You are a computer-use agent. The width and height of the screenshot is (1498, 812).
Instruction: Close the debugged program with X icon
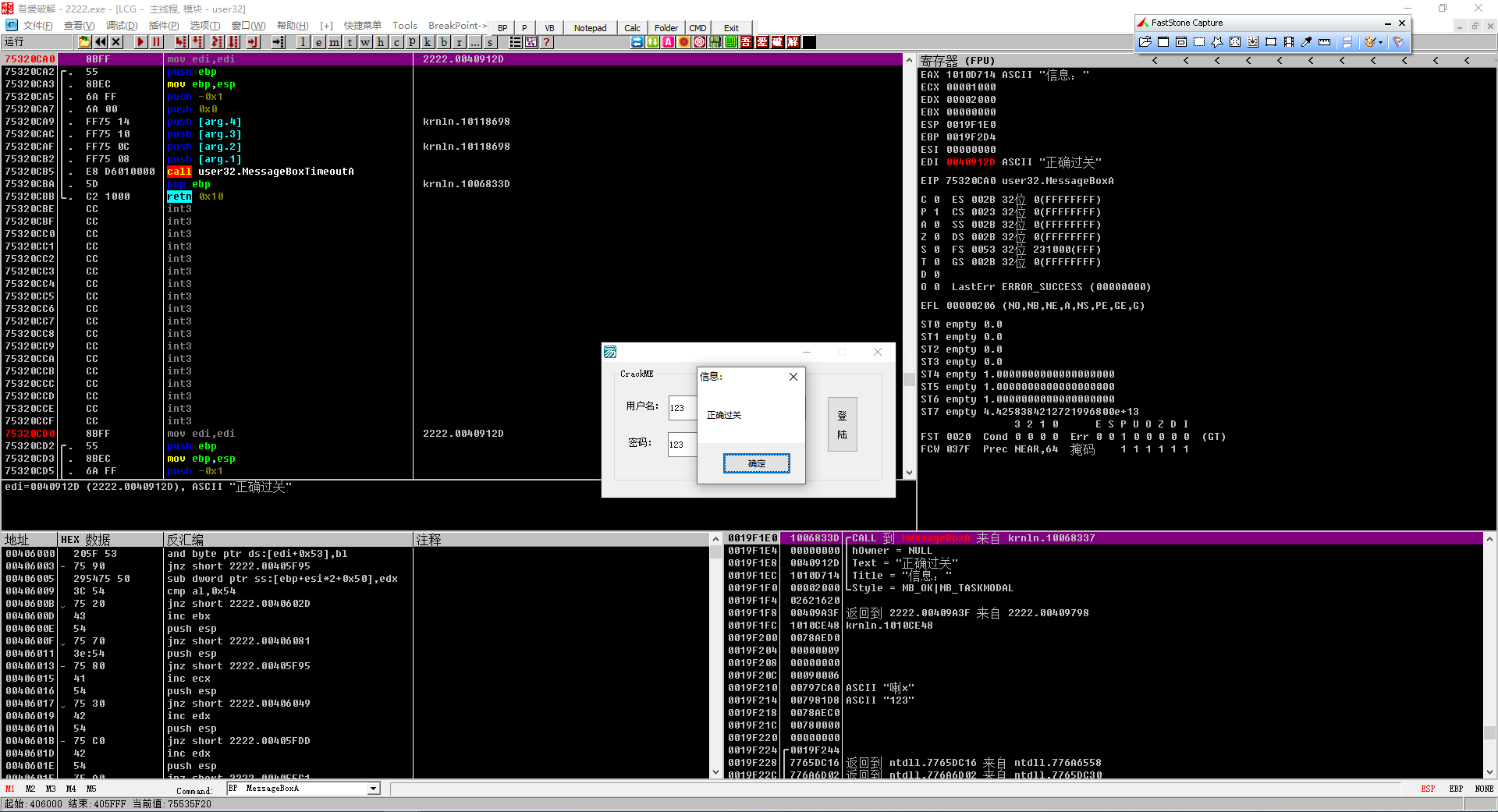(x=116, y=42)
